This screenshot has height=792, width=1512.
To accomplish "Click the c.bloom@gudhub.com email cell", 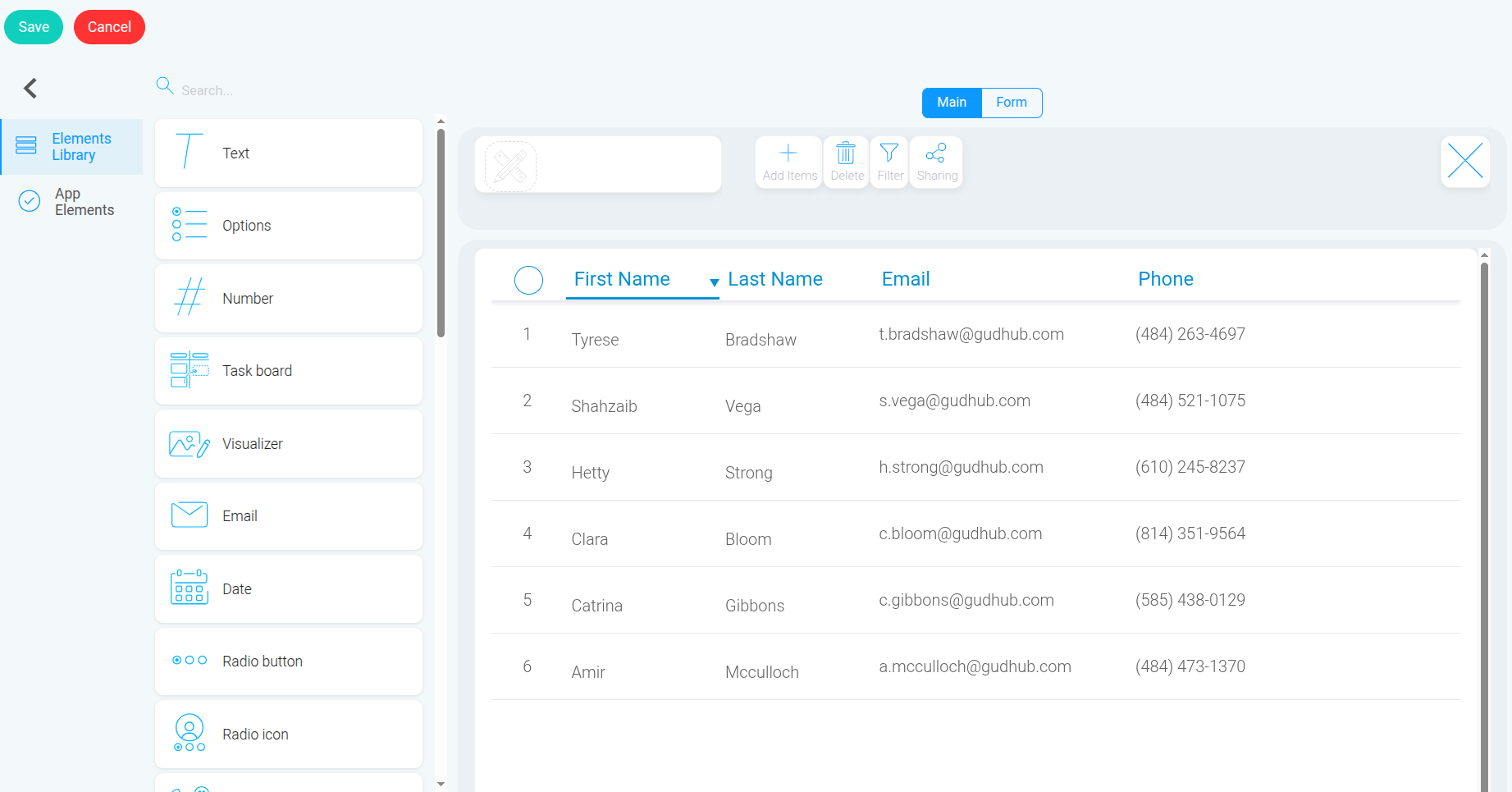I will (960, 533).
